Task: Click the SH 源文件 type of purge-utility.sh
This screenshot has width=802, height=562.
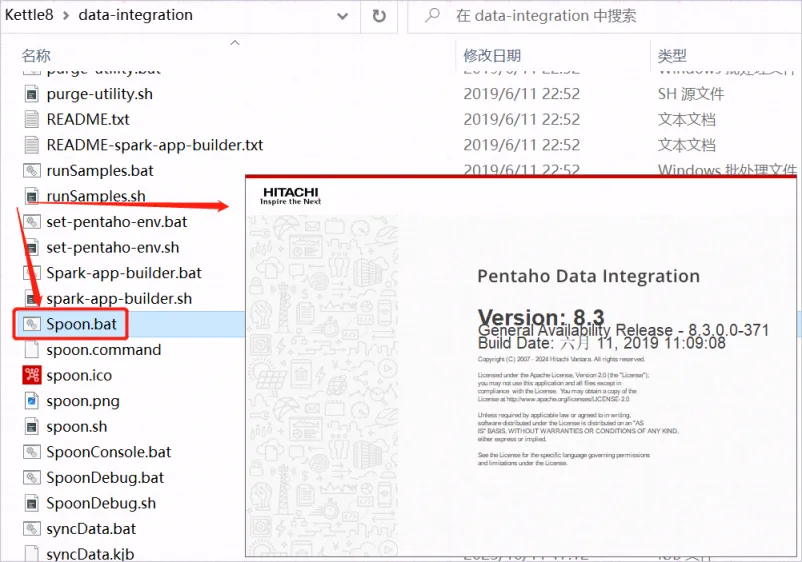Action: (691, 94)
